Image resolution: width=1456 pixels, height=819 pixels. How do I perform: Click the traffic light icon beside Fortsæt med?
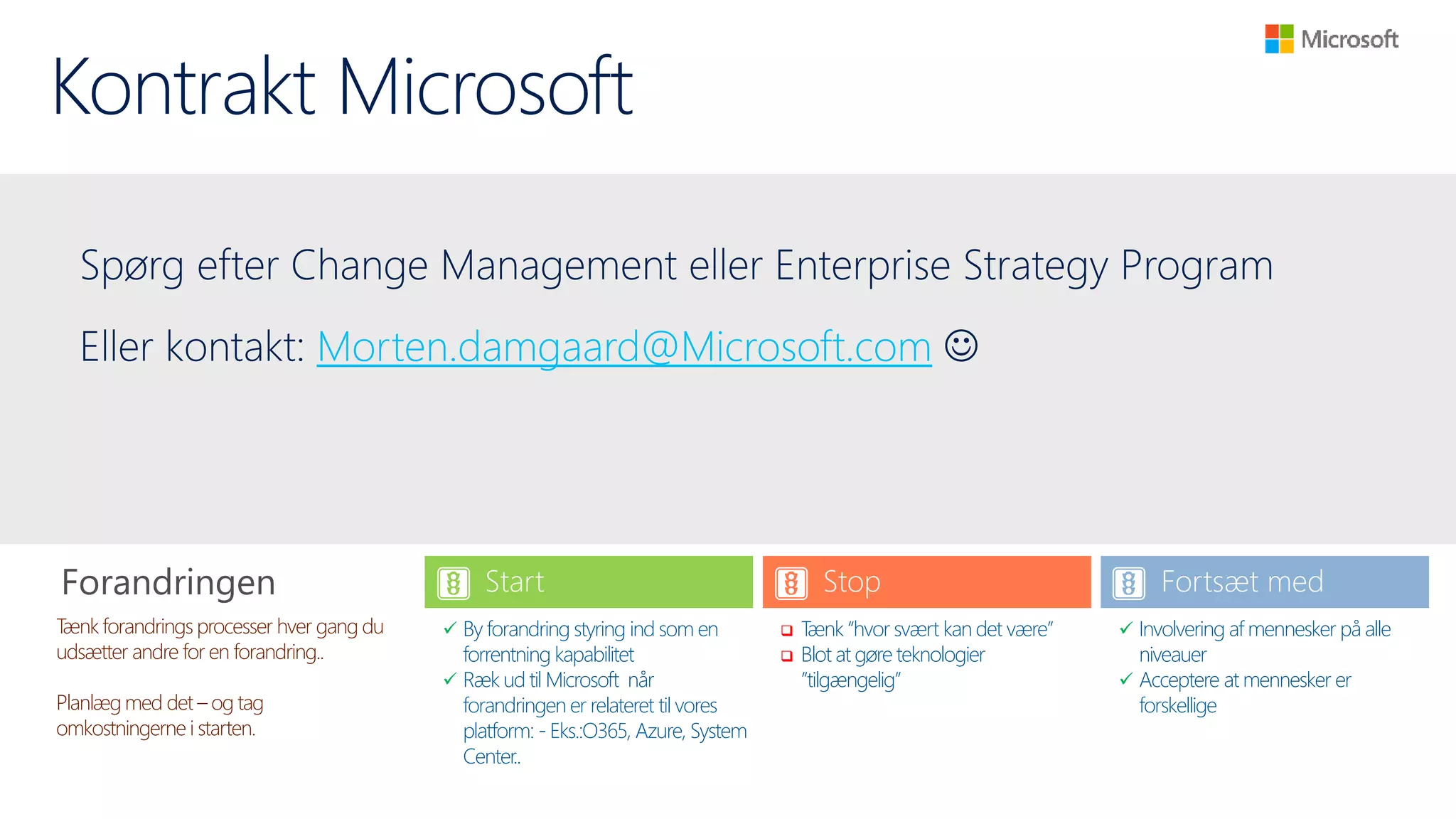click(x=1129, y=583)
